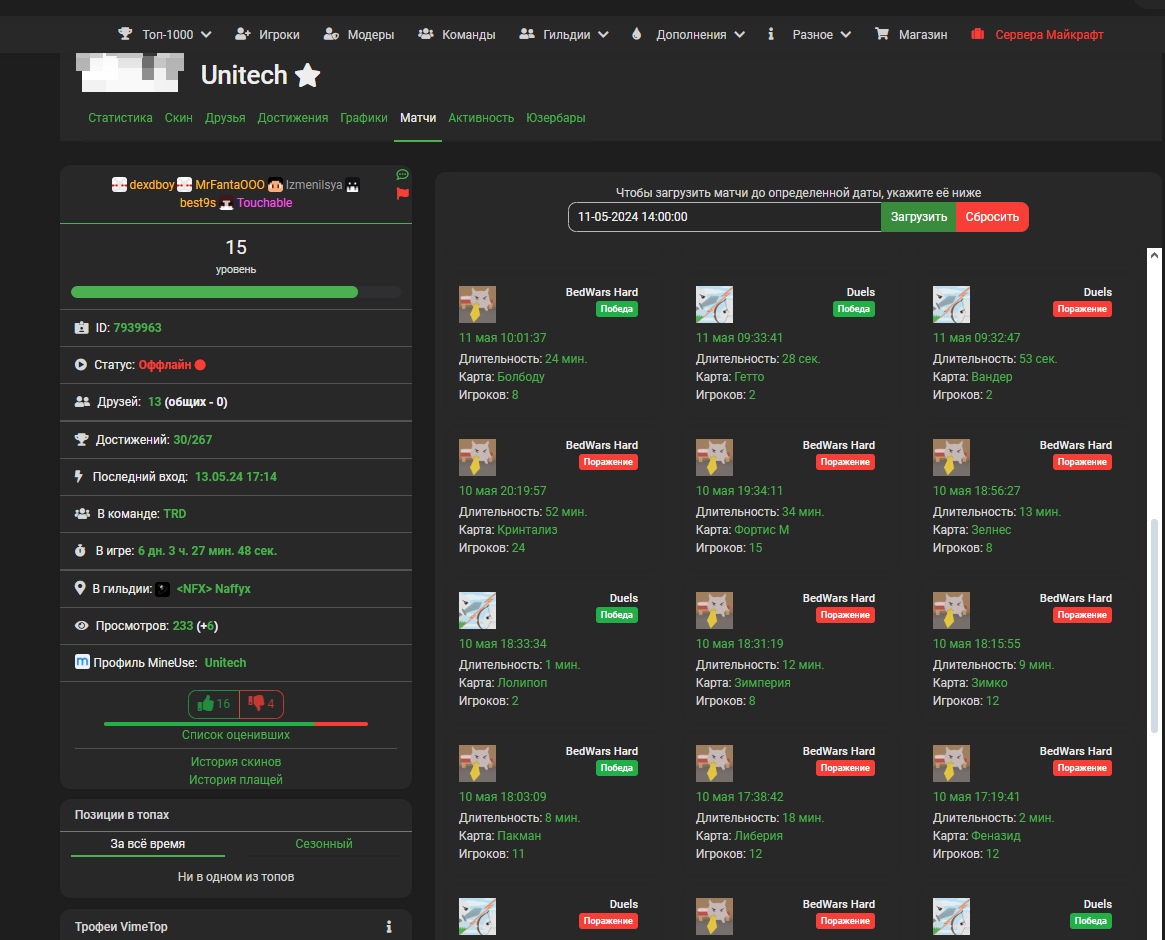Open the История скинов link

pos(236,762)
